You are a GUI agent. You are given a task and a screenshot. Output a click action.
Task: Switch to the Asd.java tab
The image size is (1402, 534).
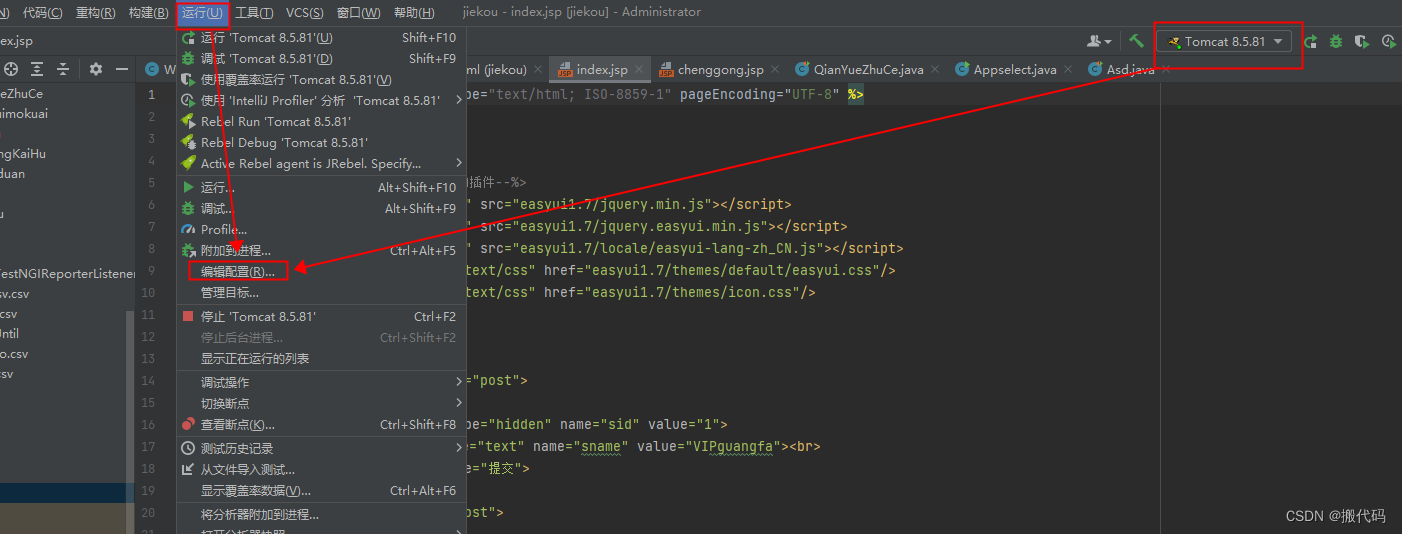(1131, 70)
